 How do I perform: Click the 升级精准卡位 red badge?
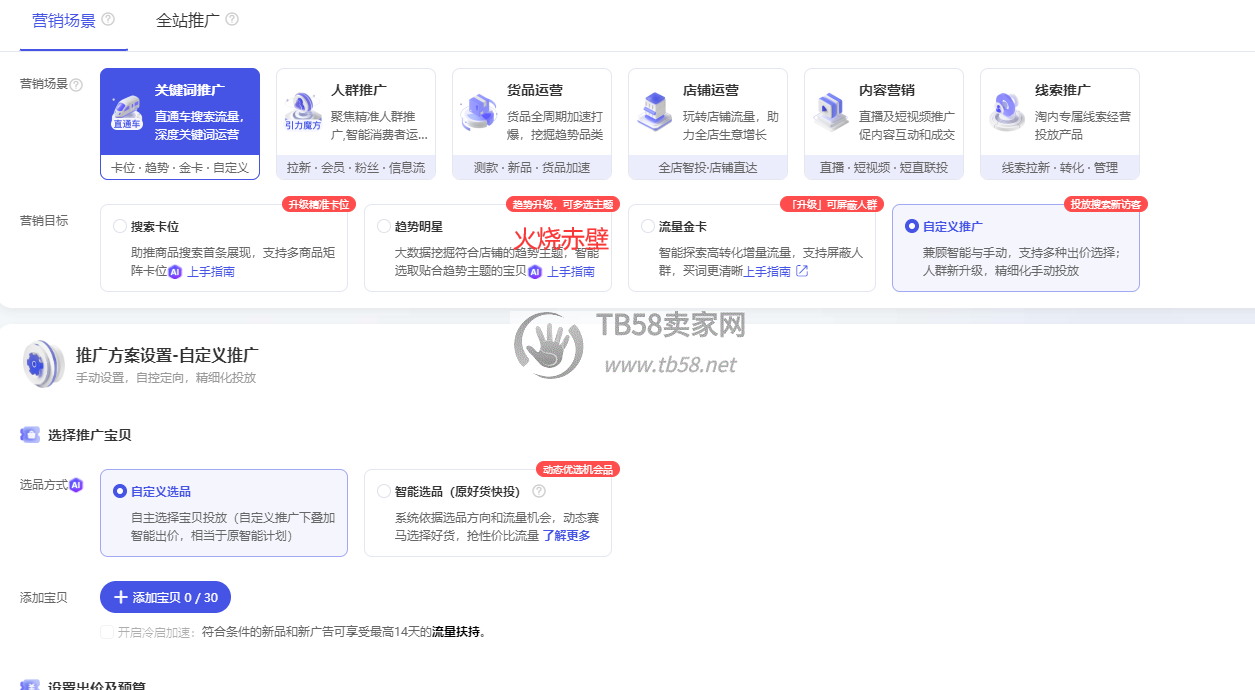pyautogui.click(x=318, y=204)
